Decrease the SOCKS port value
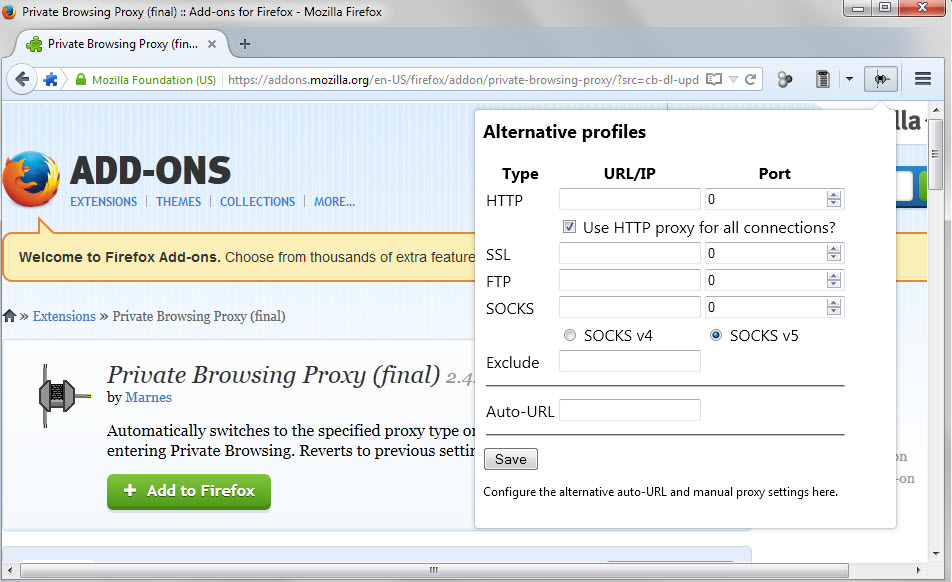Viewport: 952px width, 582px height. (x=834, y=311)
